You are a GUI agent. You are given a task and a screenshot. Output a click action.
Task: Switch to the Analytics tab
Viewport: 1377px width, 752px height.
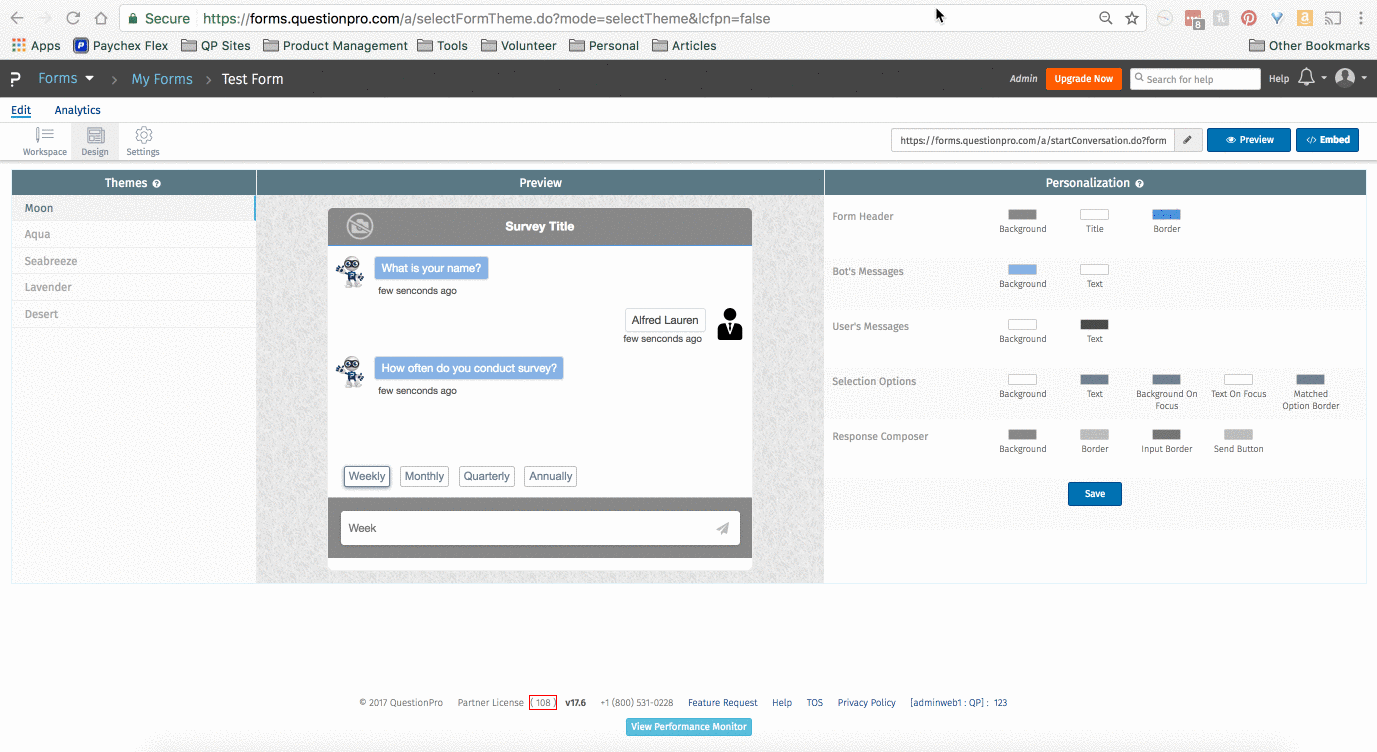[77, 110]
